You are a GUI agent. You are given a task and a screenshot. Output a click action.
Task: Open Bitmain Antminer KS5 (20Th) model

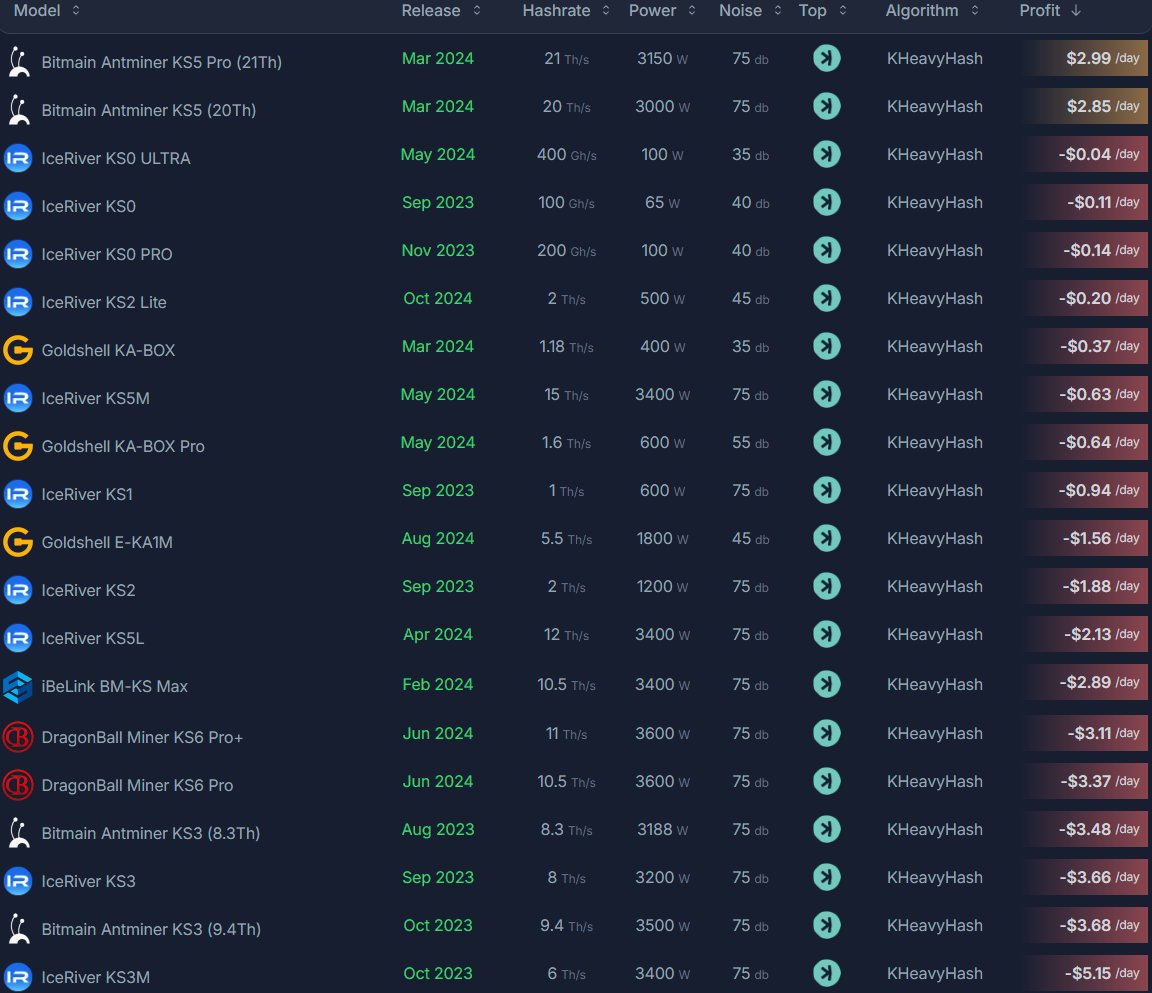pyautogui.click(x=149, y=110)
